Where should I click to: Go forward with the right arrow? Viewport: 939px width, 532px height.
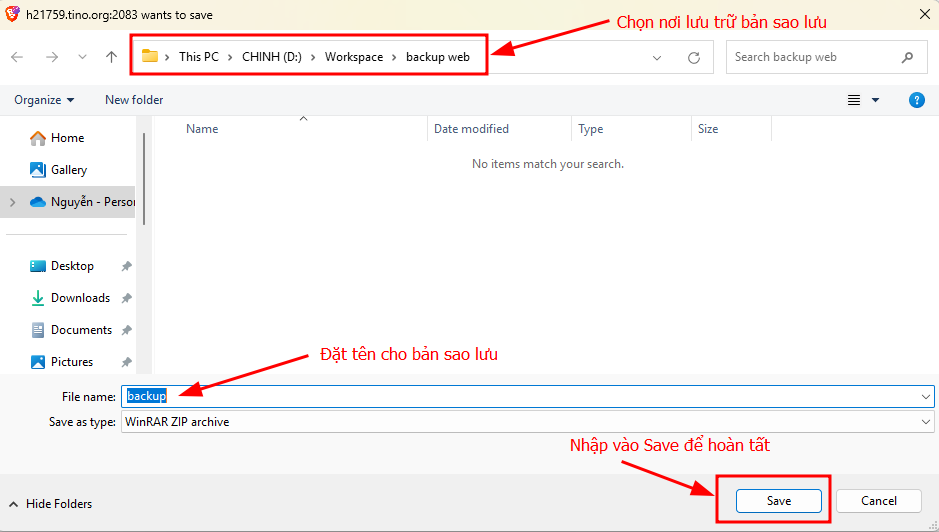tap(52, 57)
